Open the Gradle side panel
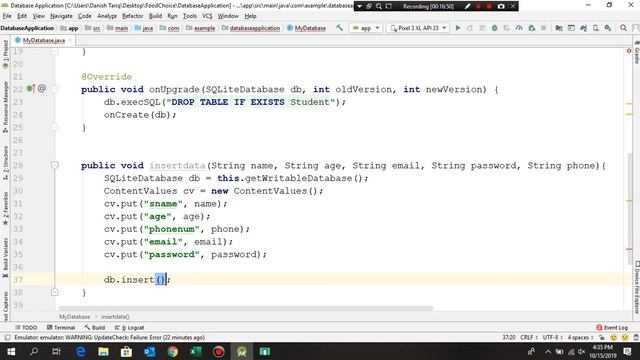Viewport: 640px width, 360px height. [x=636, y=52]
